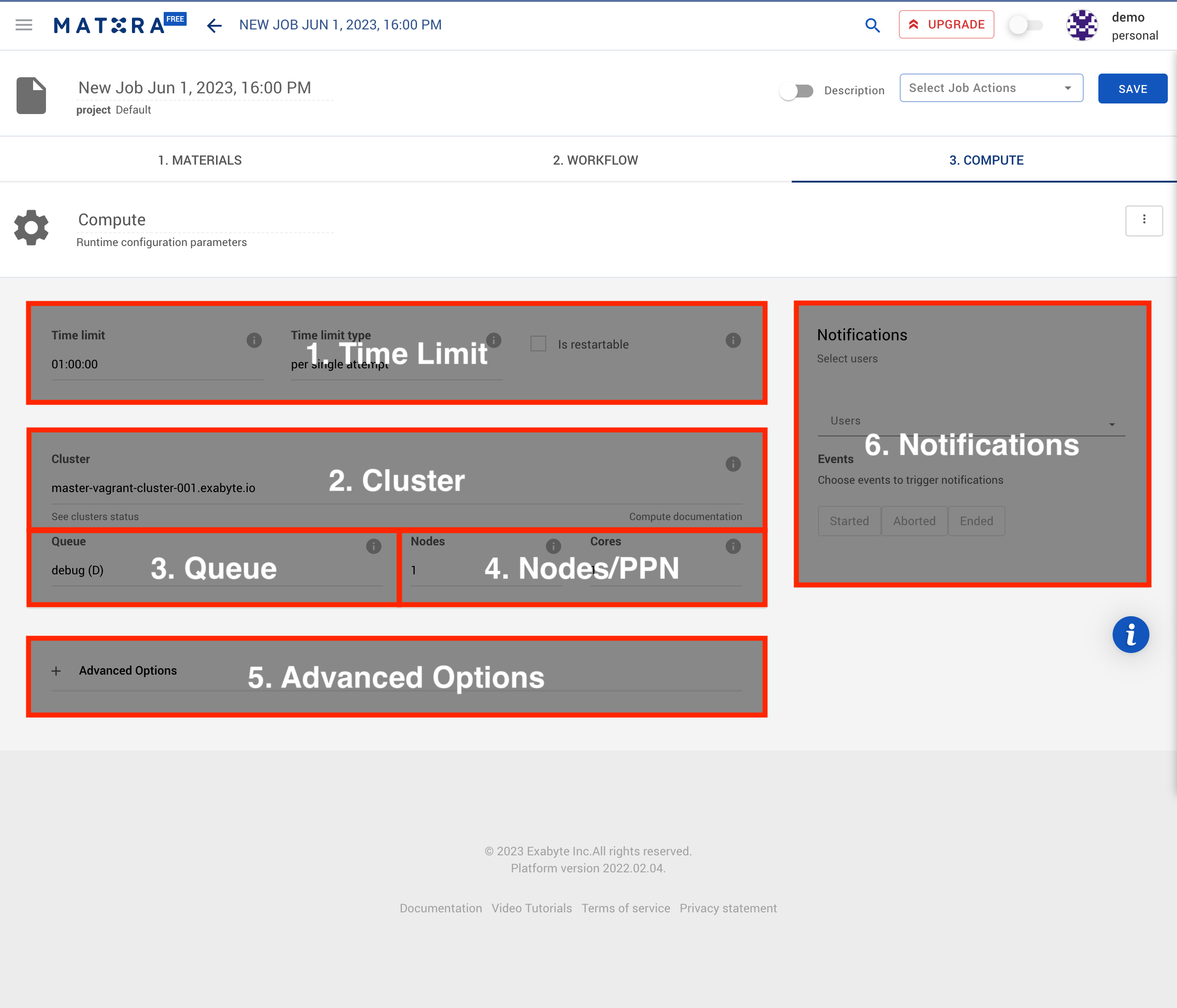Show info tooltip for Cluster field
This screenshot has width=1177, height=1008.
[733, 464]
